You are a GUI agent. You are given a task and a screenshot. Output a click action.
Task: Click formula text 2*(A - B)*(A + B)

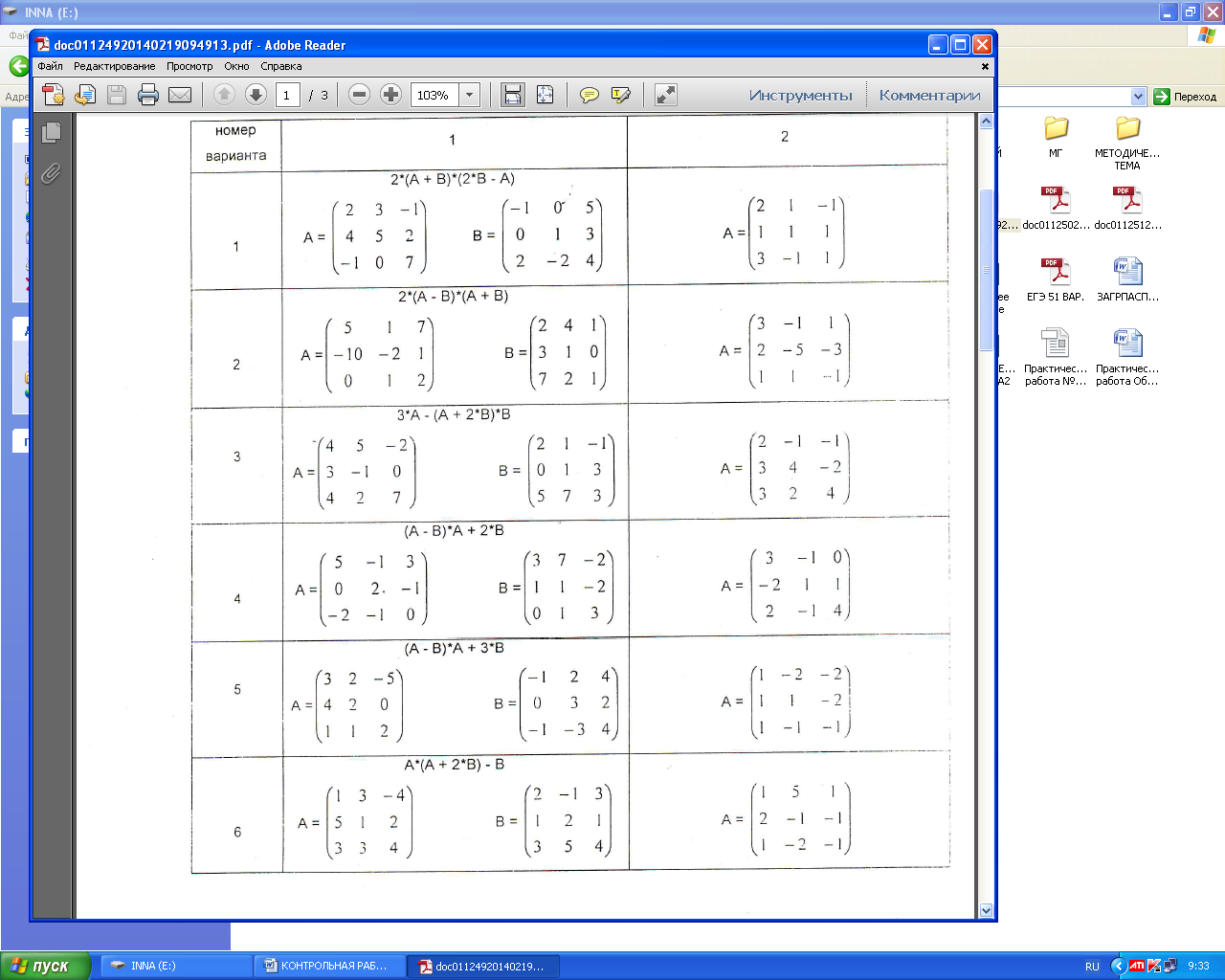coord(454,296)
